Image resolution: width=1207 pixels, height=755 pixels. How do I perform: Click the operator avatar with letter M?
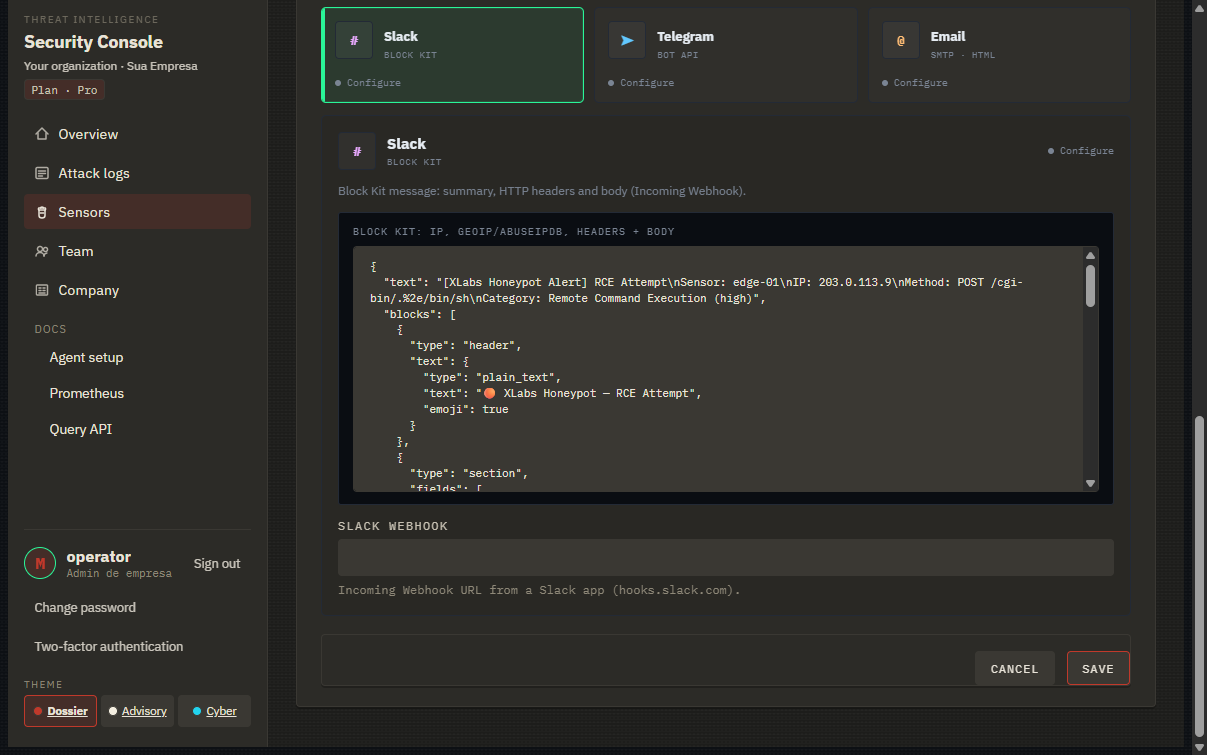click(40, 564)
